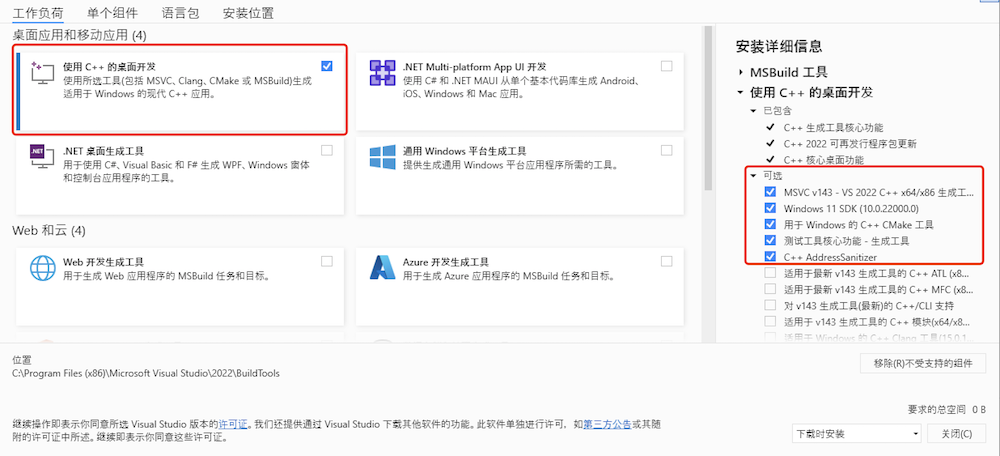Click the 安装详细信息 heading
The width and height of the screenshot is (1000, 456).
779,46
